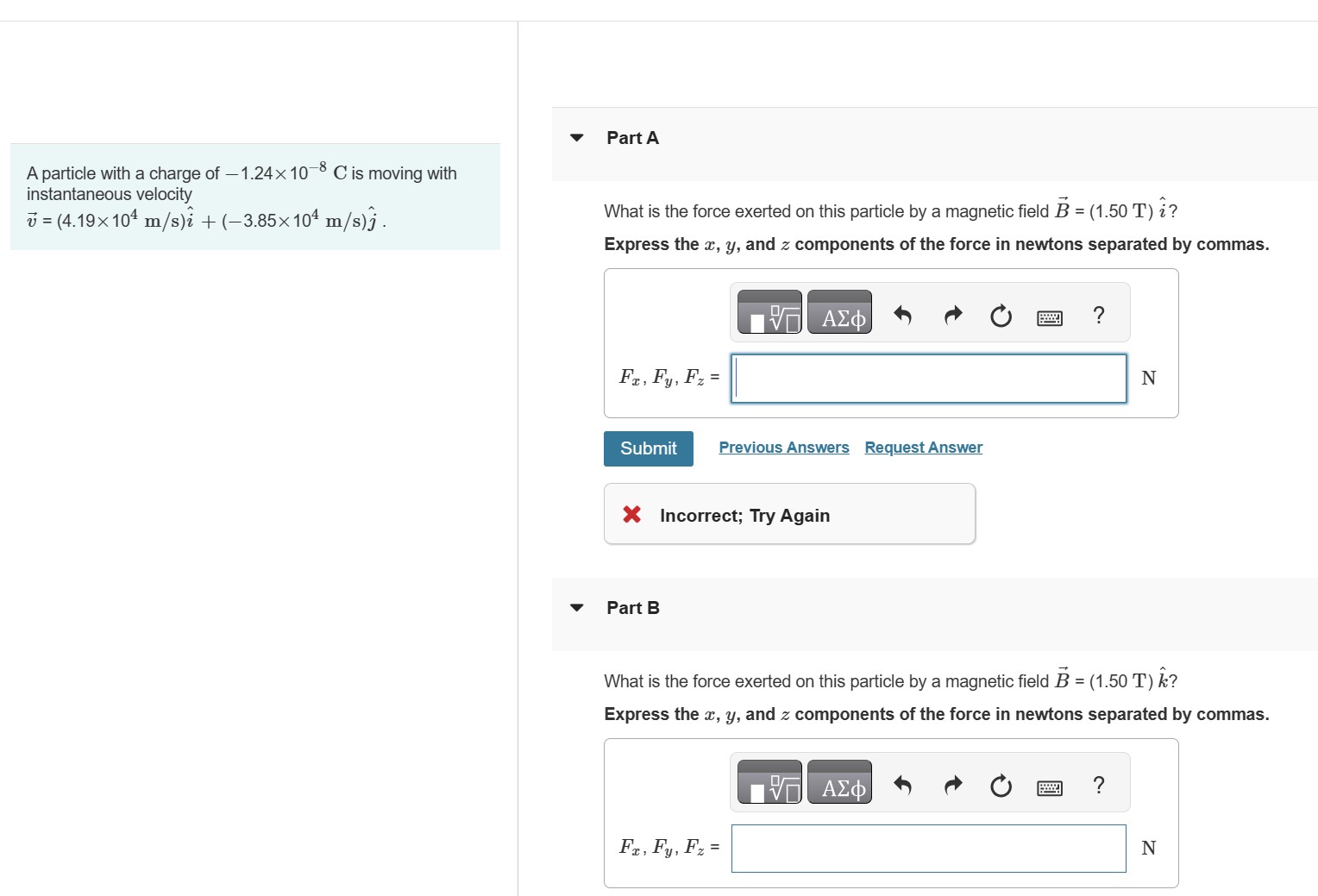Reset the Part B answer field

tap(1001, 786)
